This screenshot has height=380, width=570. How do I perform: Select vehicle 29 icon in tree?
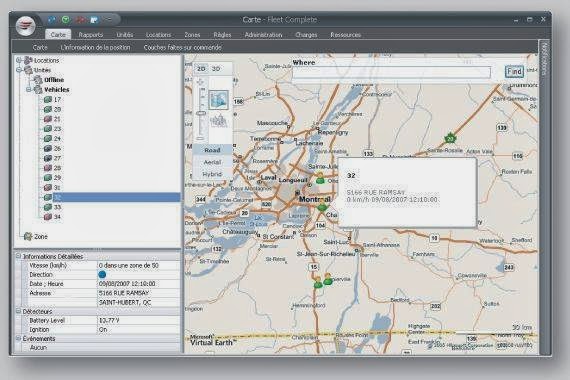tap(48, 178)
